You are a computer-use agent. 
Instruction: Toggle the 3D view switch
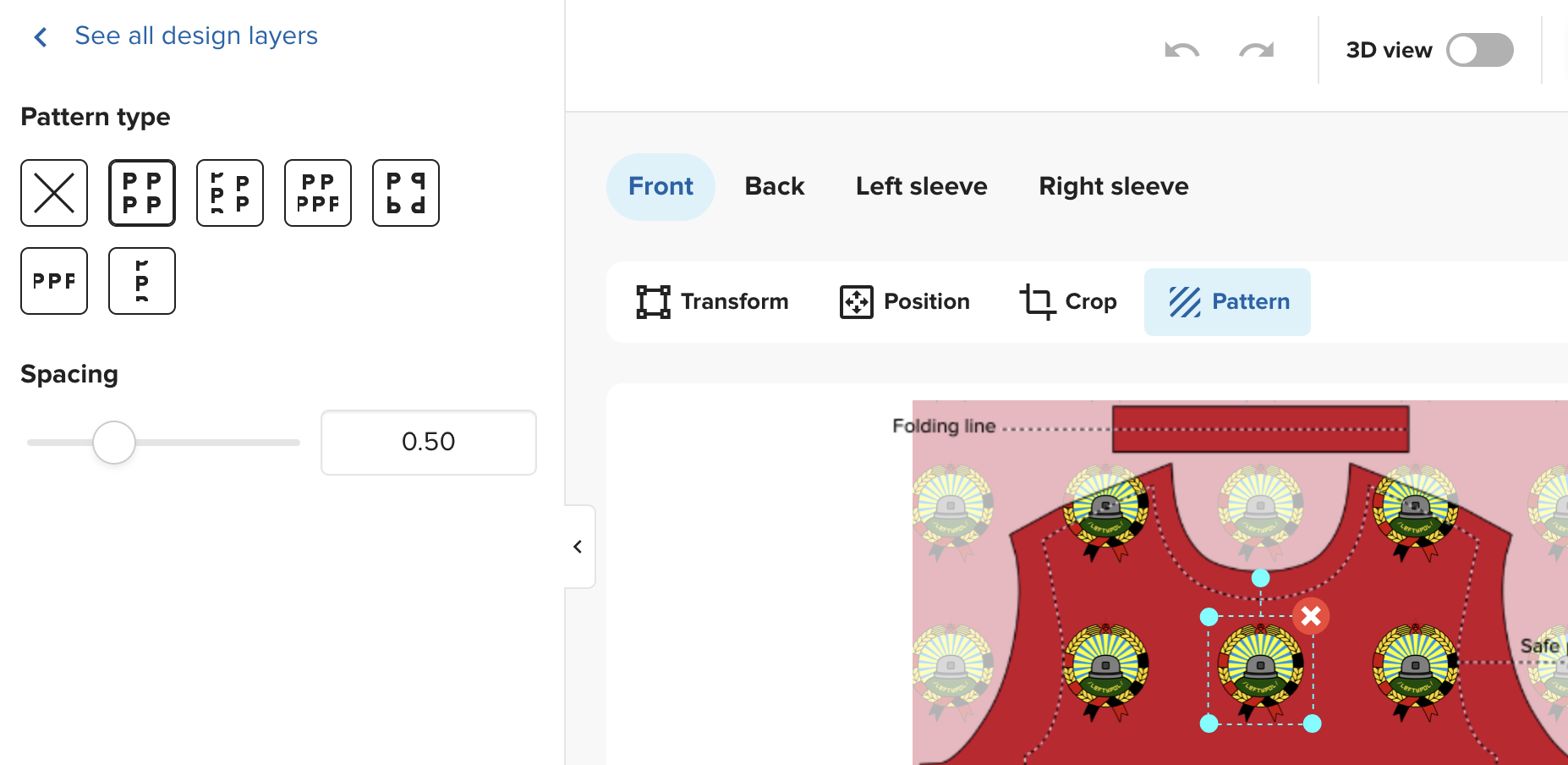pyautogui.click(x=1479, y=50)
